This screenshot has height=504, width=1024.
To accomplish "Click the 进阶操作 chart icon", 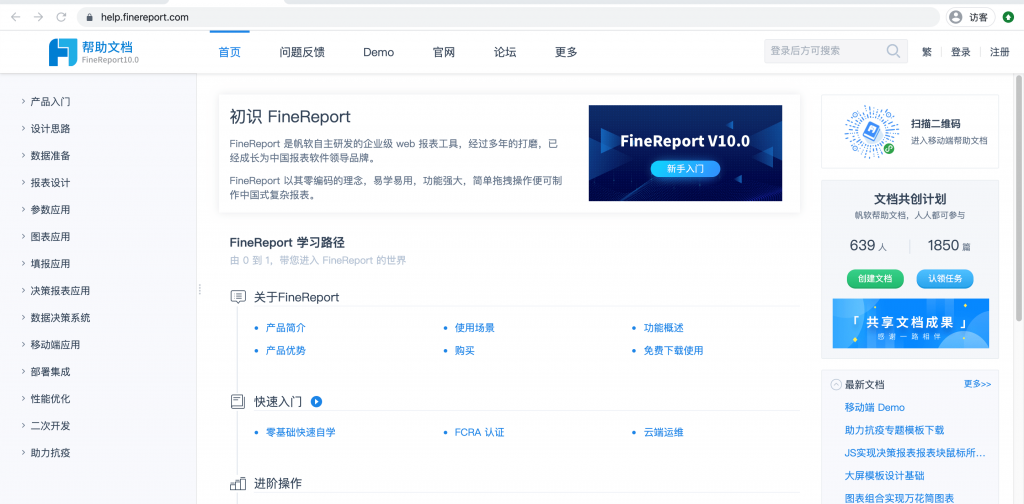I will point(238,484).
